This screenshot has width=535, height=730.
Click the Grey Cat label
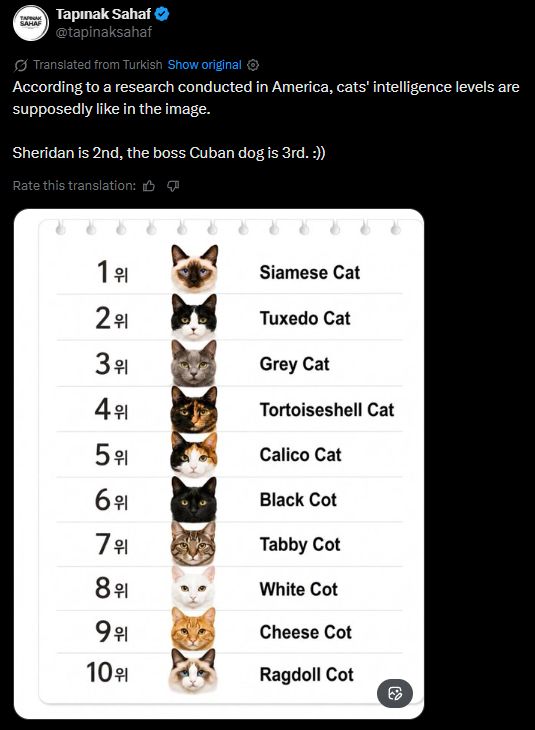tap(294, 364)
